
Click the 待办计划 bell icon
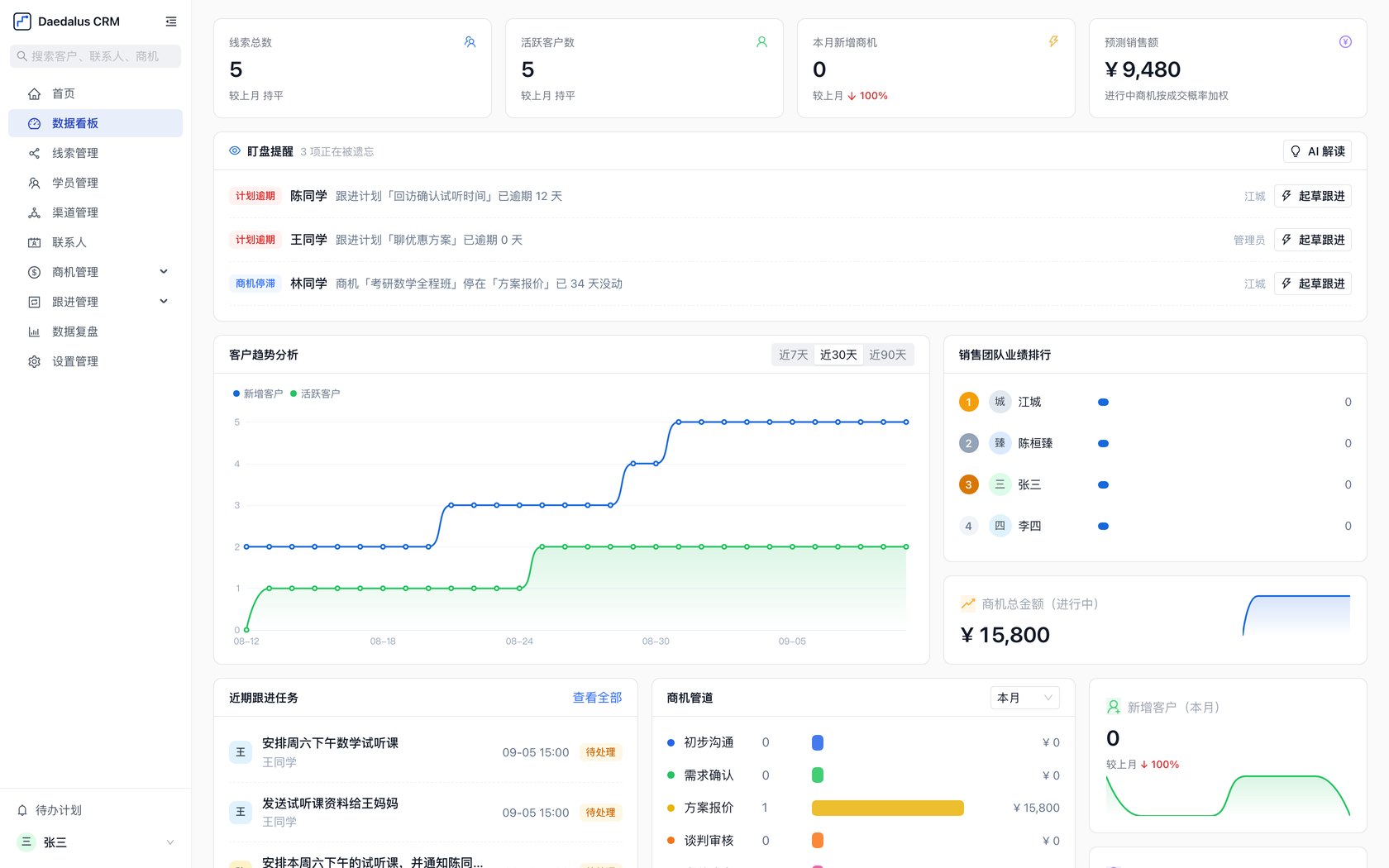22,810
